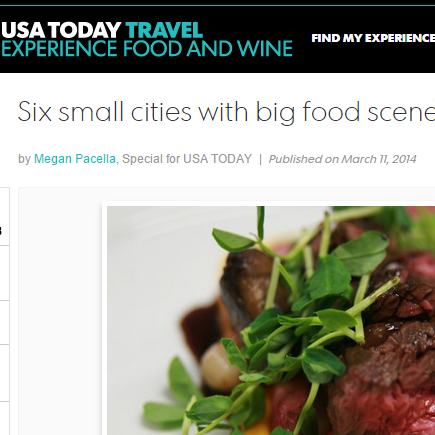
Task: Open author Megan Pacella's profile link
Action: click(75, 159)
